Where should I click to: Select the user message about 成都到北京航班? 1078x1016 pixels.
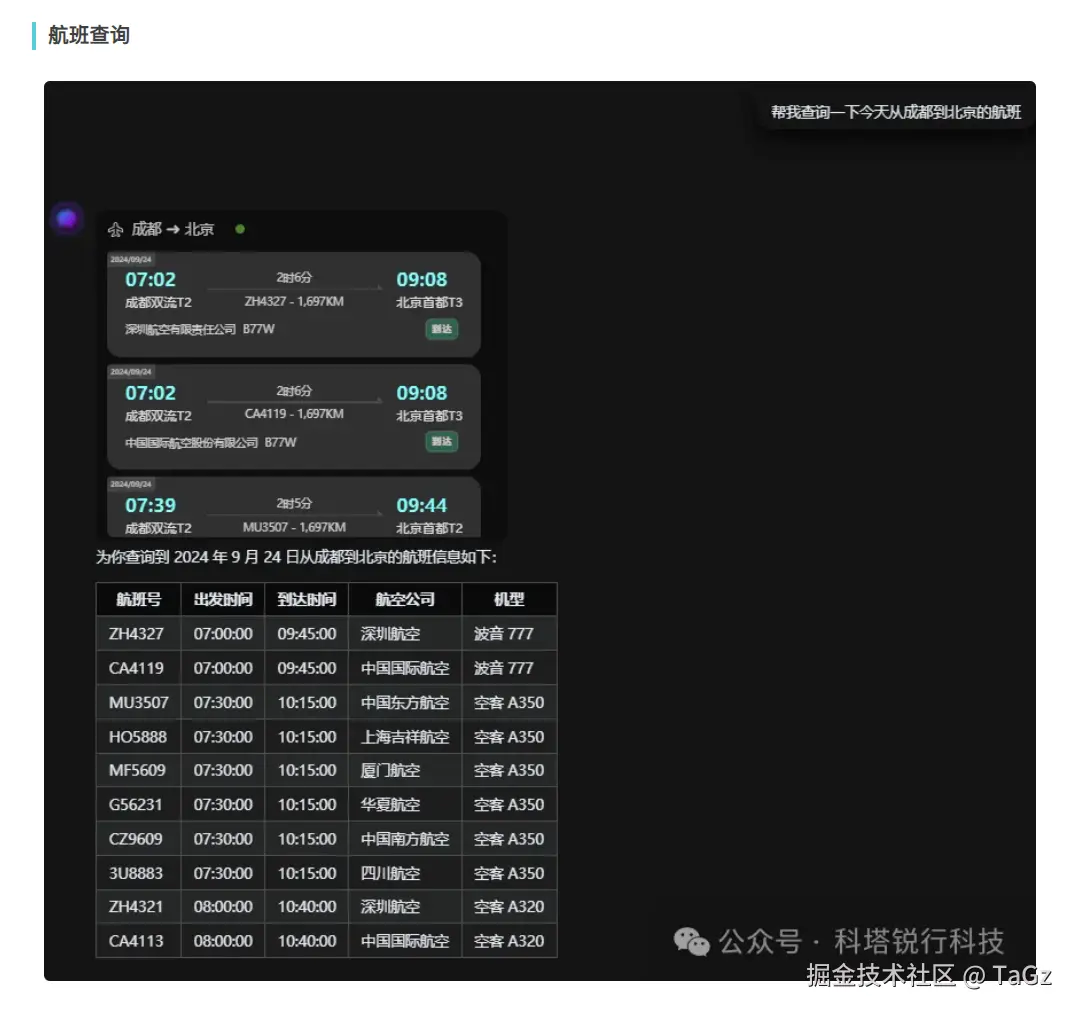pos(896,112)
